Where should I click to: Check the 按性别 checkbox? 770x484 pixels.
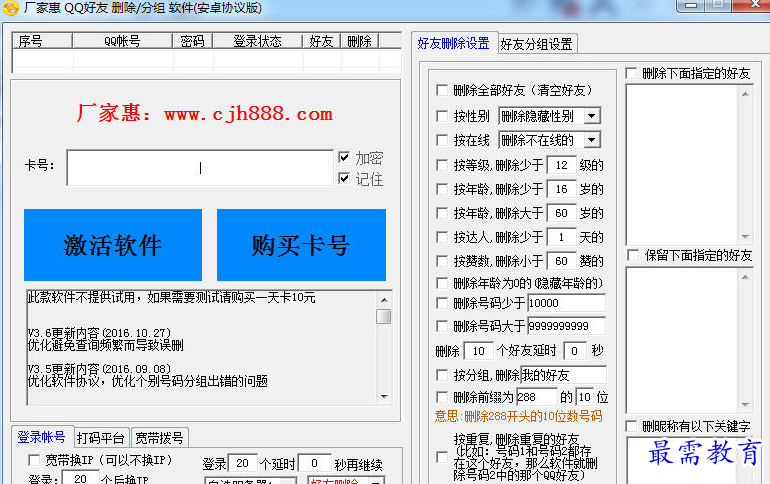pyautogui.click(x=442, y=116)
